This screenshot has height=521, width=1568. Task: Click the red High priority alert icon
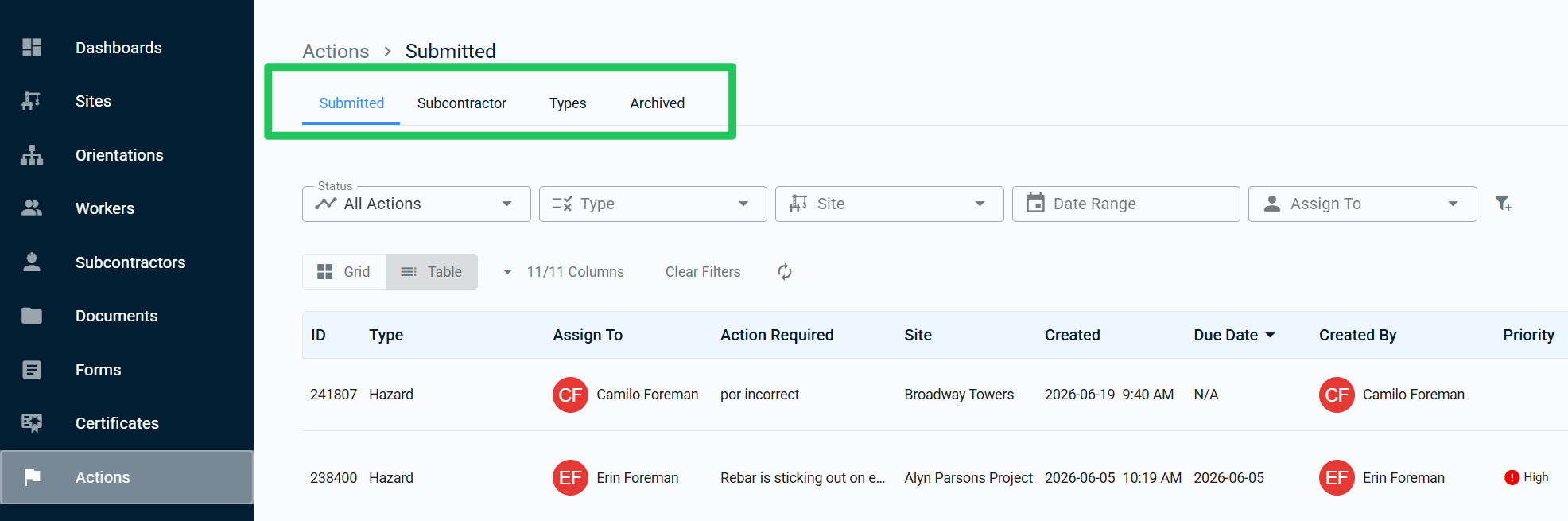pyautogui.click(x=1512, y=477)
